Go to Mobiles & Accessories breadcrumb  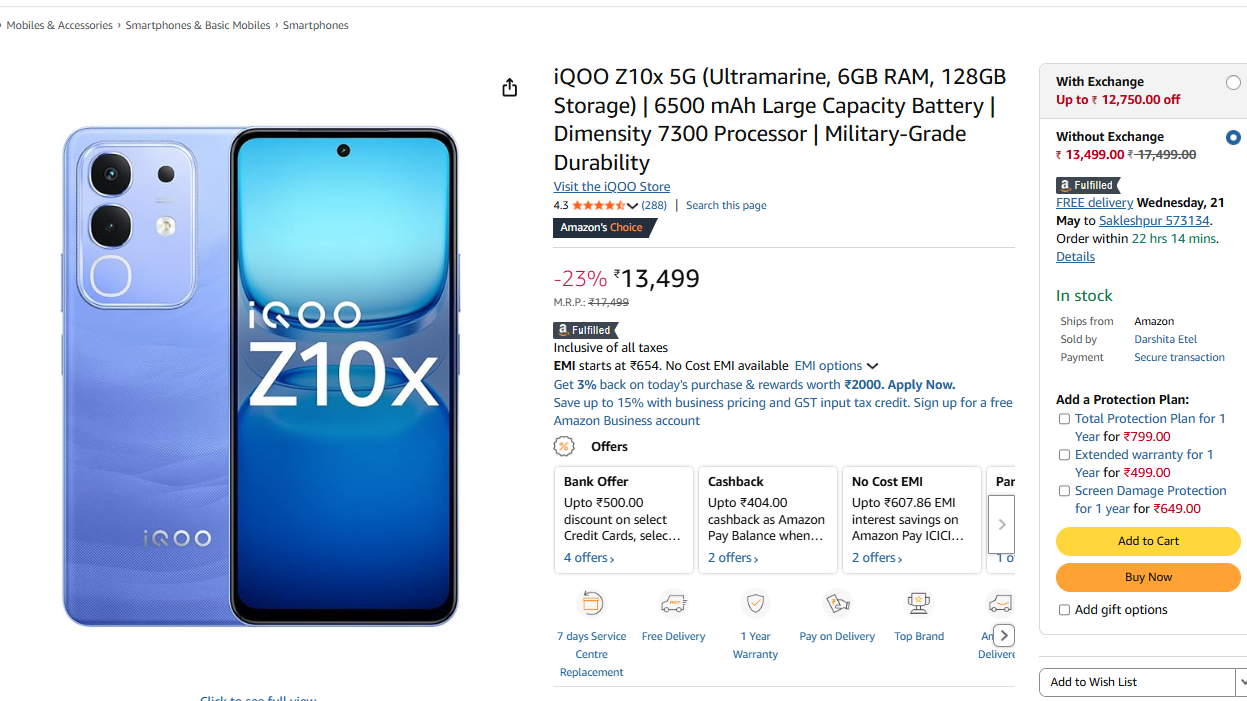(x=59, y=25)
